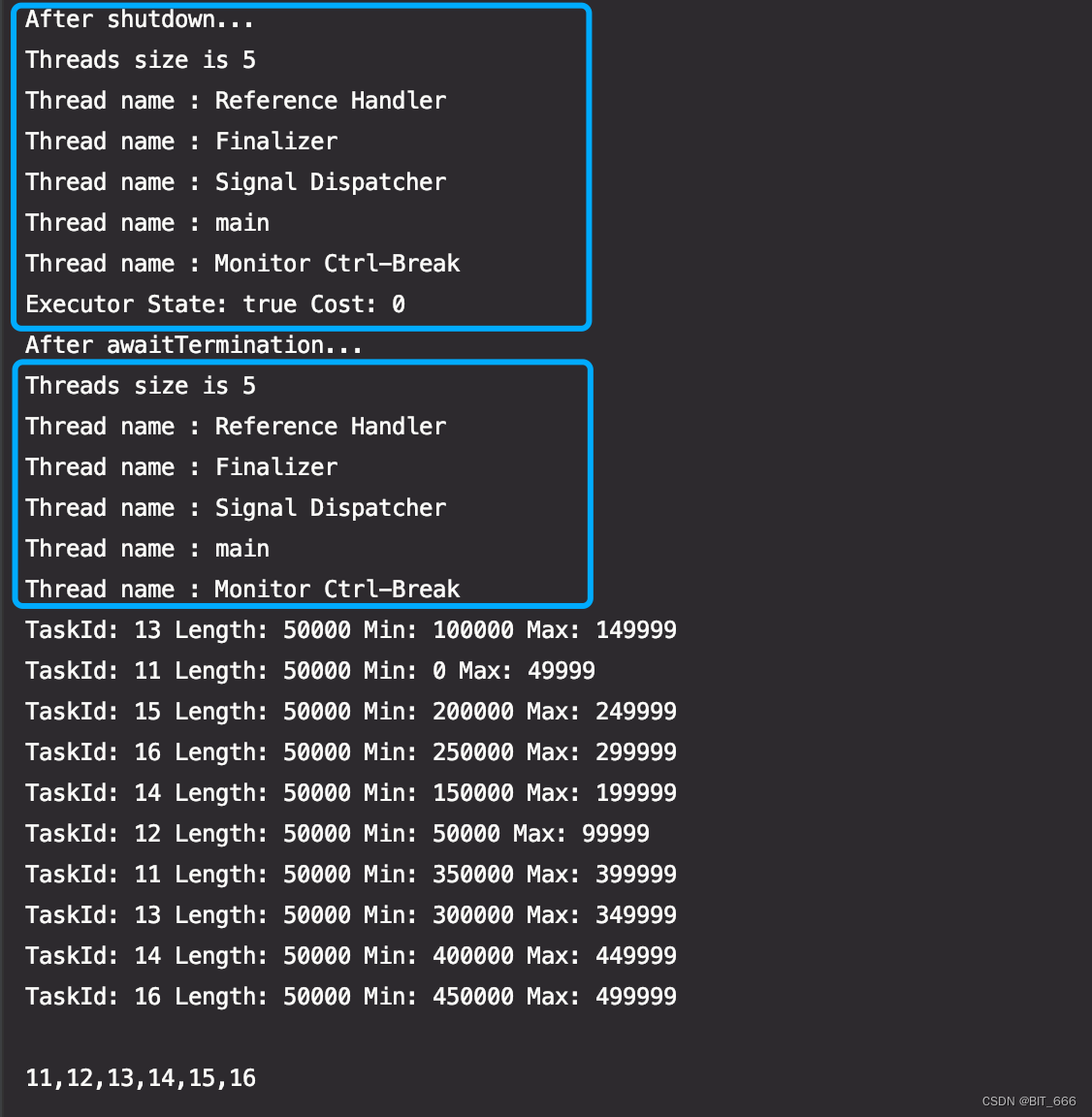Screen dimensions: 1092x1117
Task: Select the TaskId 11 line with Max 49999
Action: (x=309, y=671)
